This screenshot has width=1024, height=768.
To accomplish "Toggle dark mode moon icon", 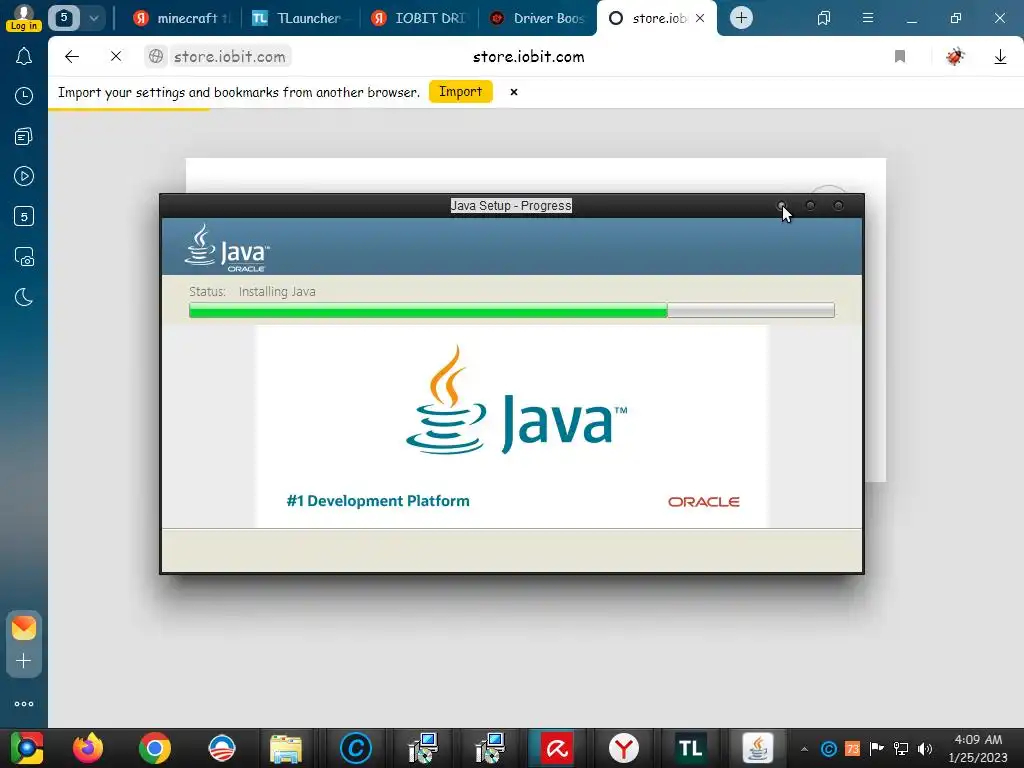I will [24, 297].
